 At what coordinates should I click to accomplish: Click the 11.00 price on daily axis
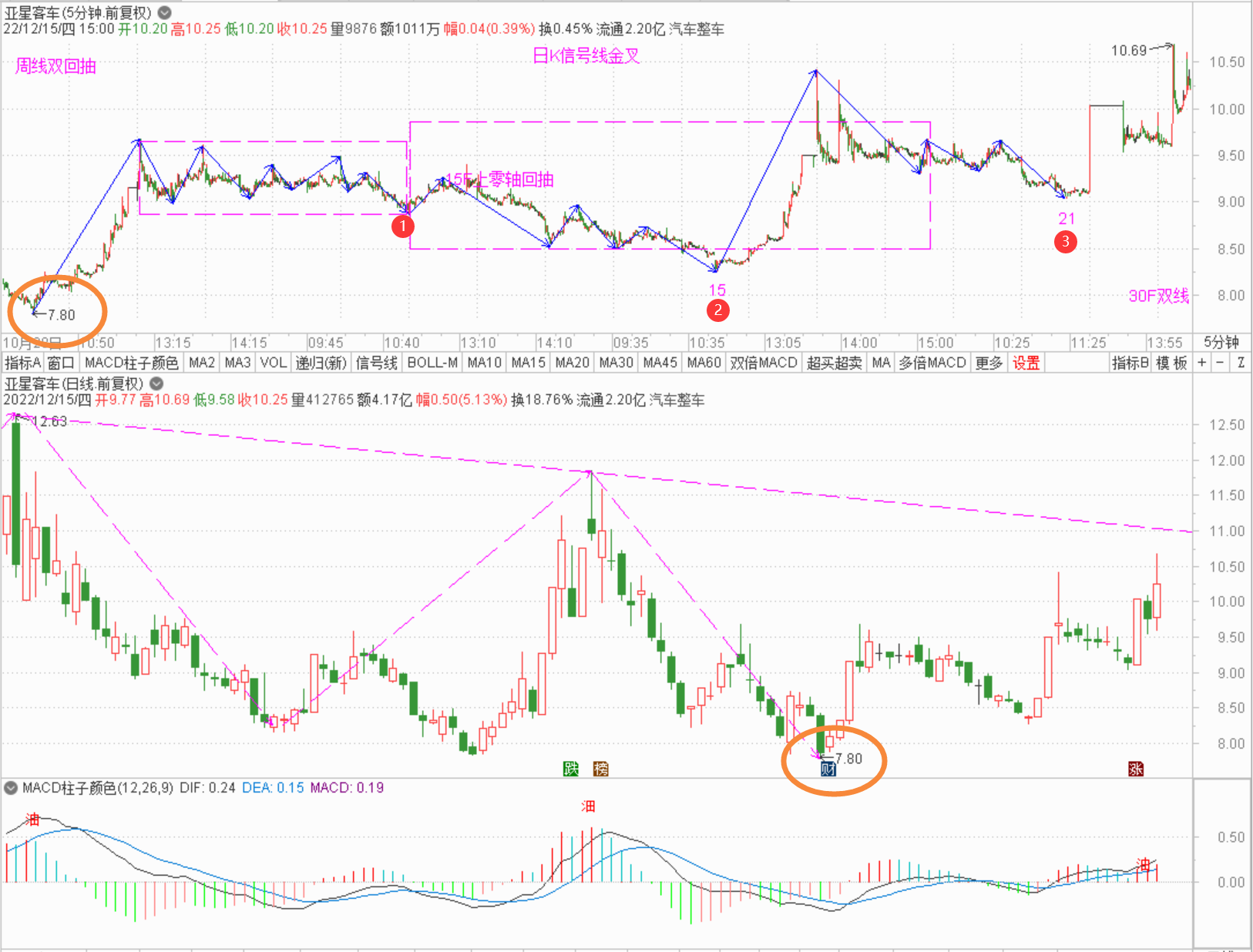pos(1227,531)
